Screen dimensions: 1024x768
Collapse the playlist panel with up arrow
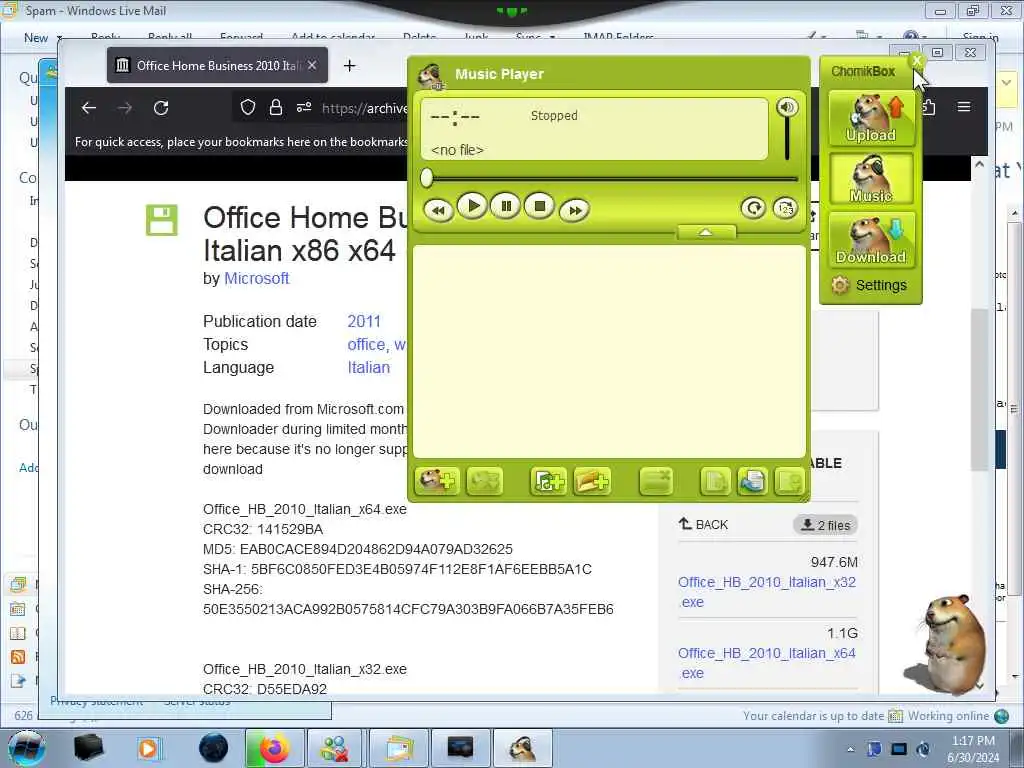tap(706, 232)
